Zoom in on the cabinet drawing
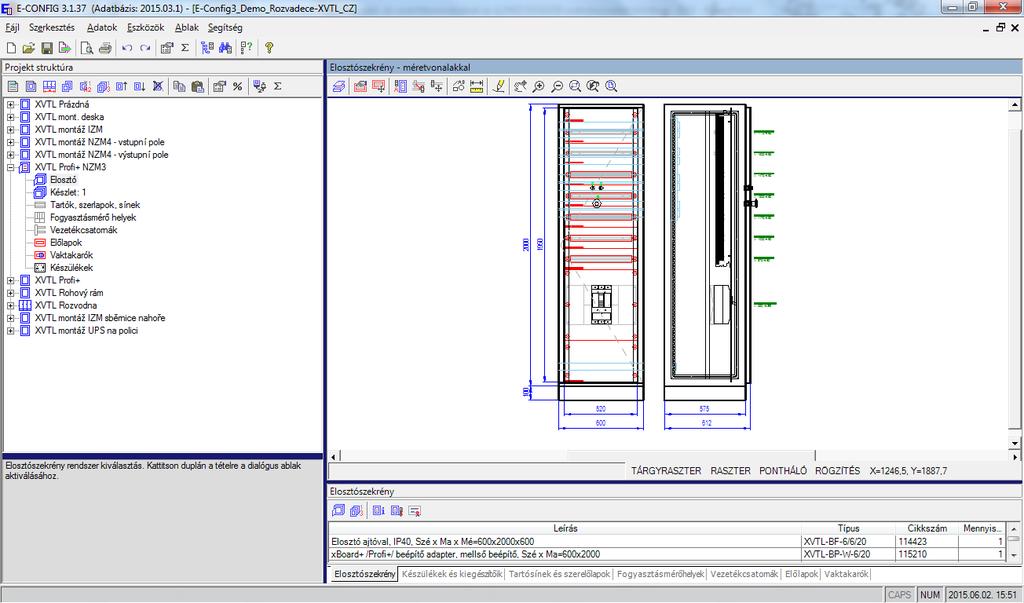The width and height of the screenshot is (1024, 603). tap(539, 86)
